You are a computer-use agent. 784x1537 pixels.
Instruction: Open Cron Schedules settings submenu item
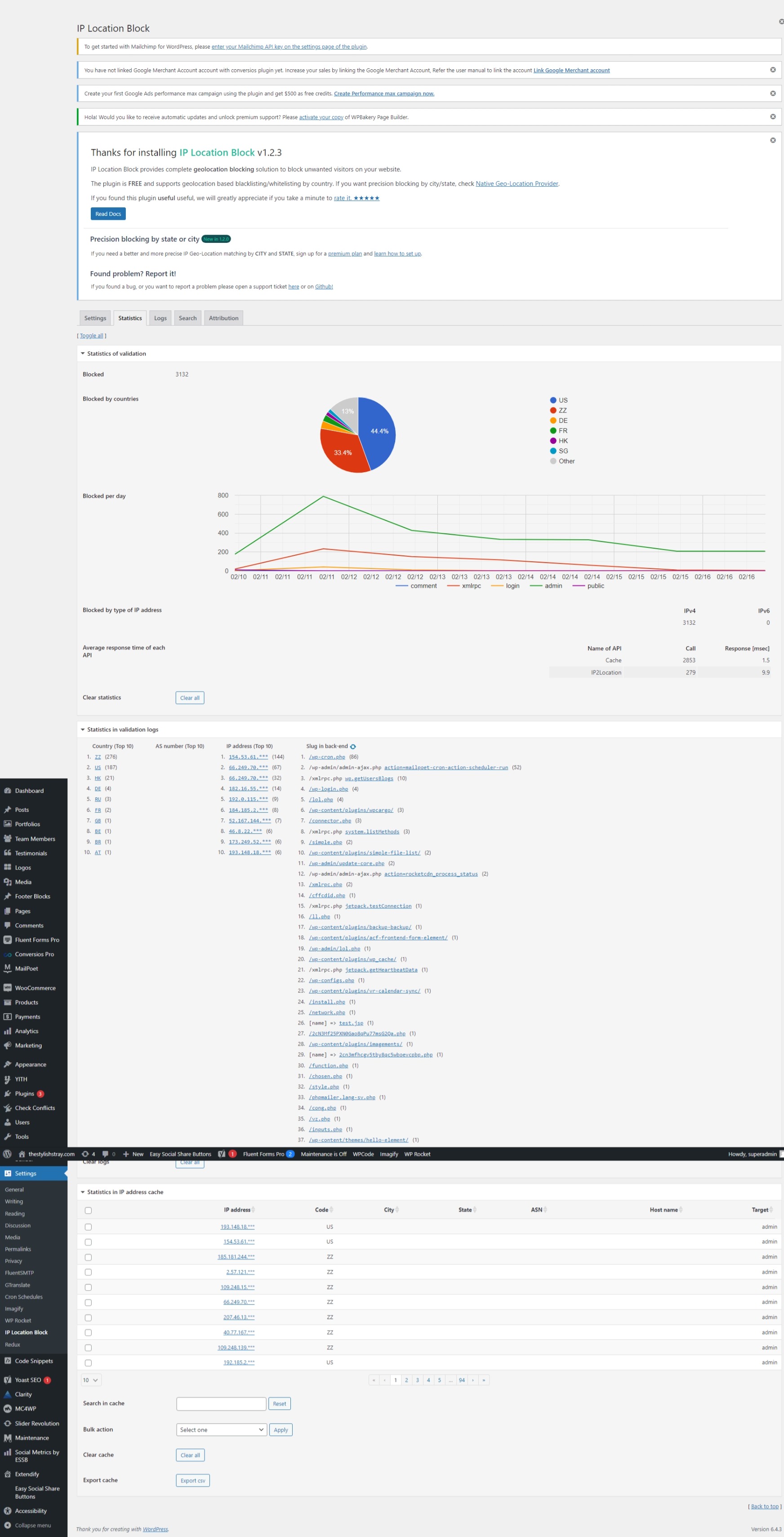(x=24, y=1296)
